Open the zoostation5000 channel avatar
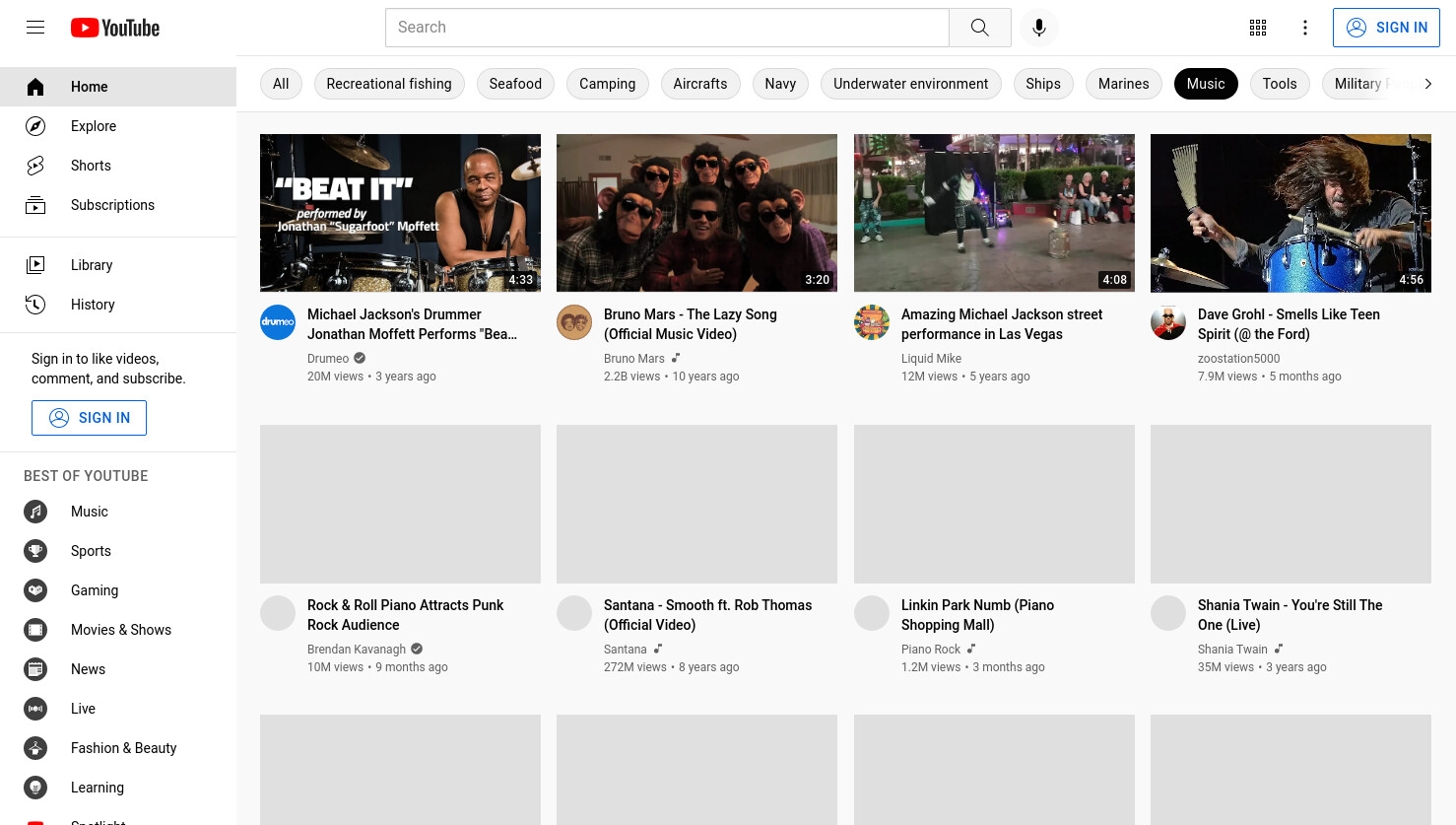The height and width of the screenshot is (825, 1456). tap(1168, 322)
